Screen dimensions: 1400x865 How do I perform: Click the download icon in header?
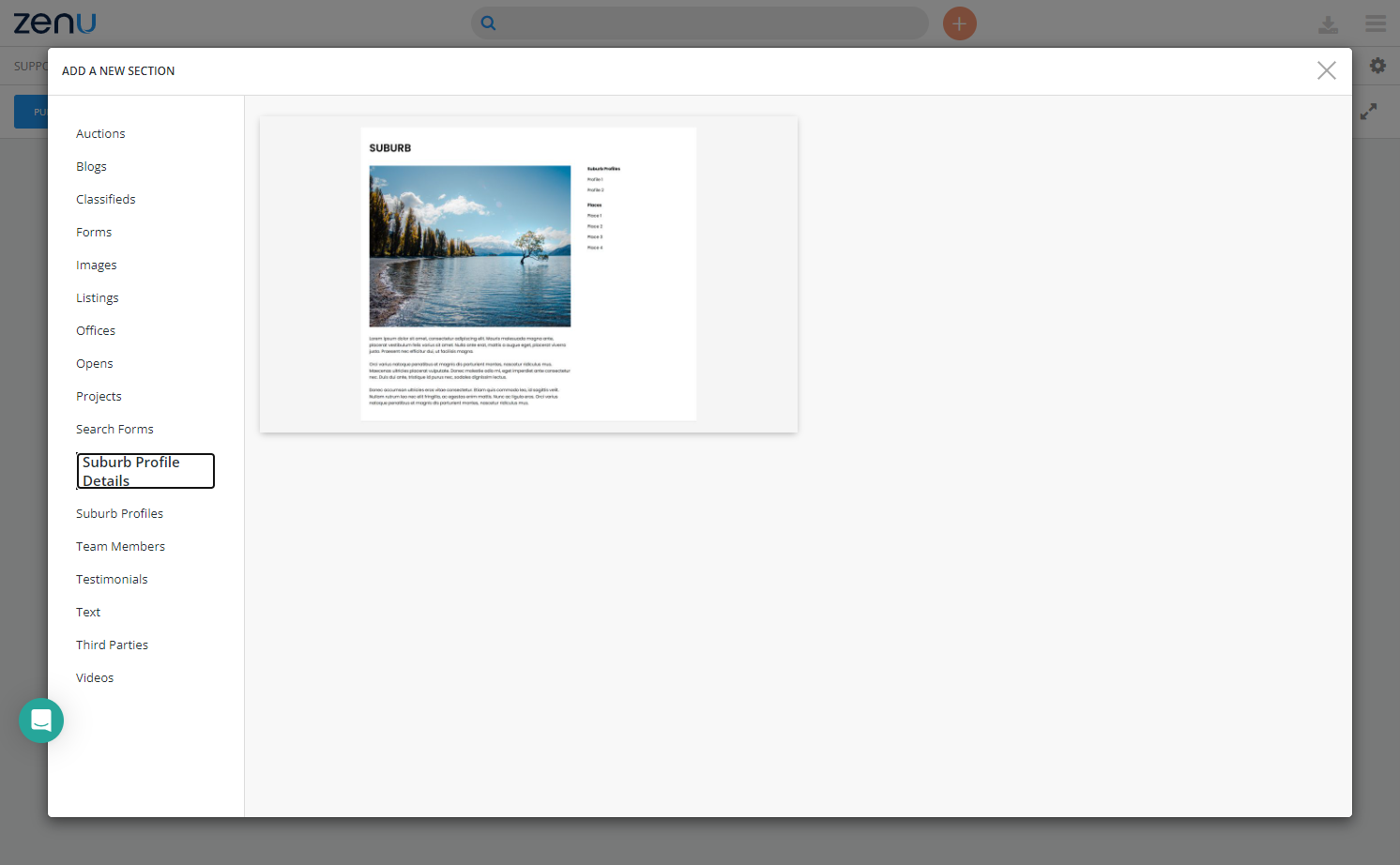(1328, 24)
